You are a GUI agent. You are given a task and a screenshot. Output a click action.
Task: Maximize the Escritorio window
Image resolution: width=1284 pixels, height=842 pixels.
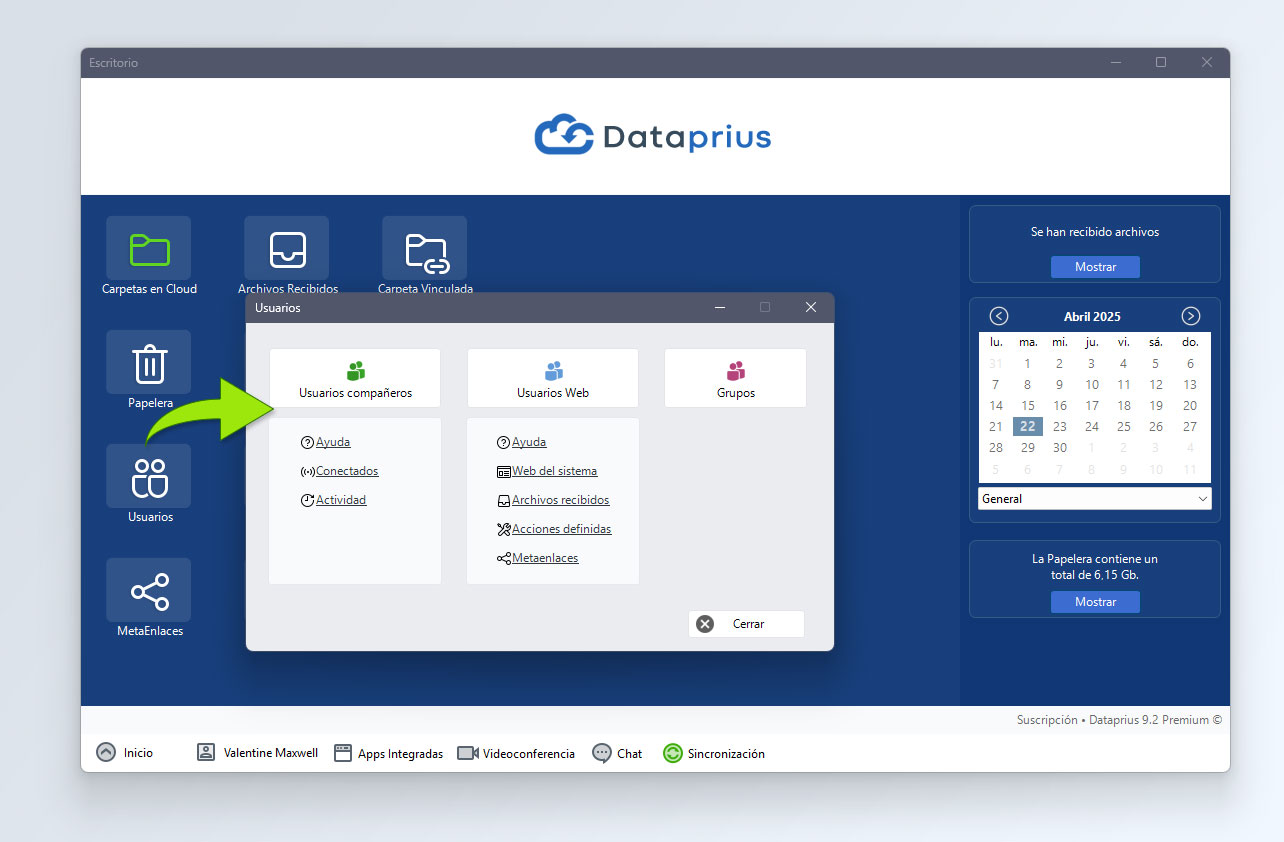(1161, 62)
